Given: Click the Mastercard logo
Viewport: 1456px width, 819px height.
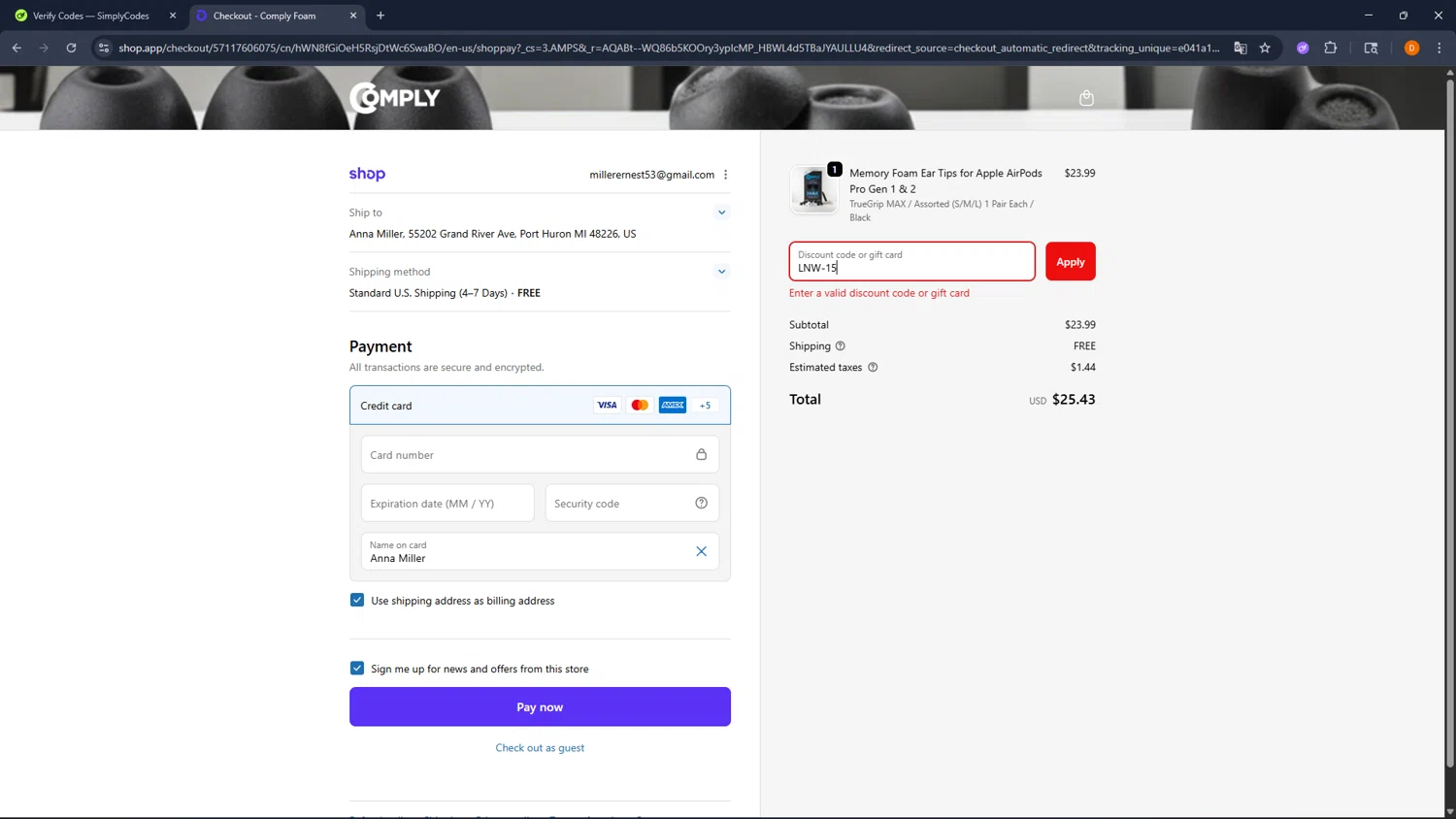Looking at the screenshot, I should coord(640,406).
